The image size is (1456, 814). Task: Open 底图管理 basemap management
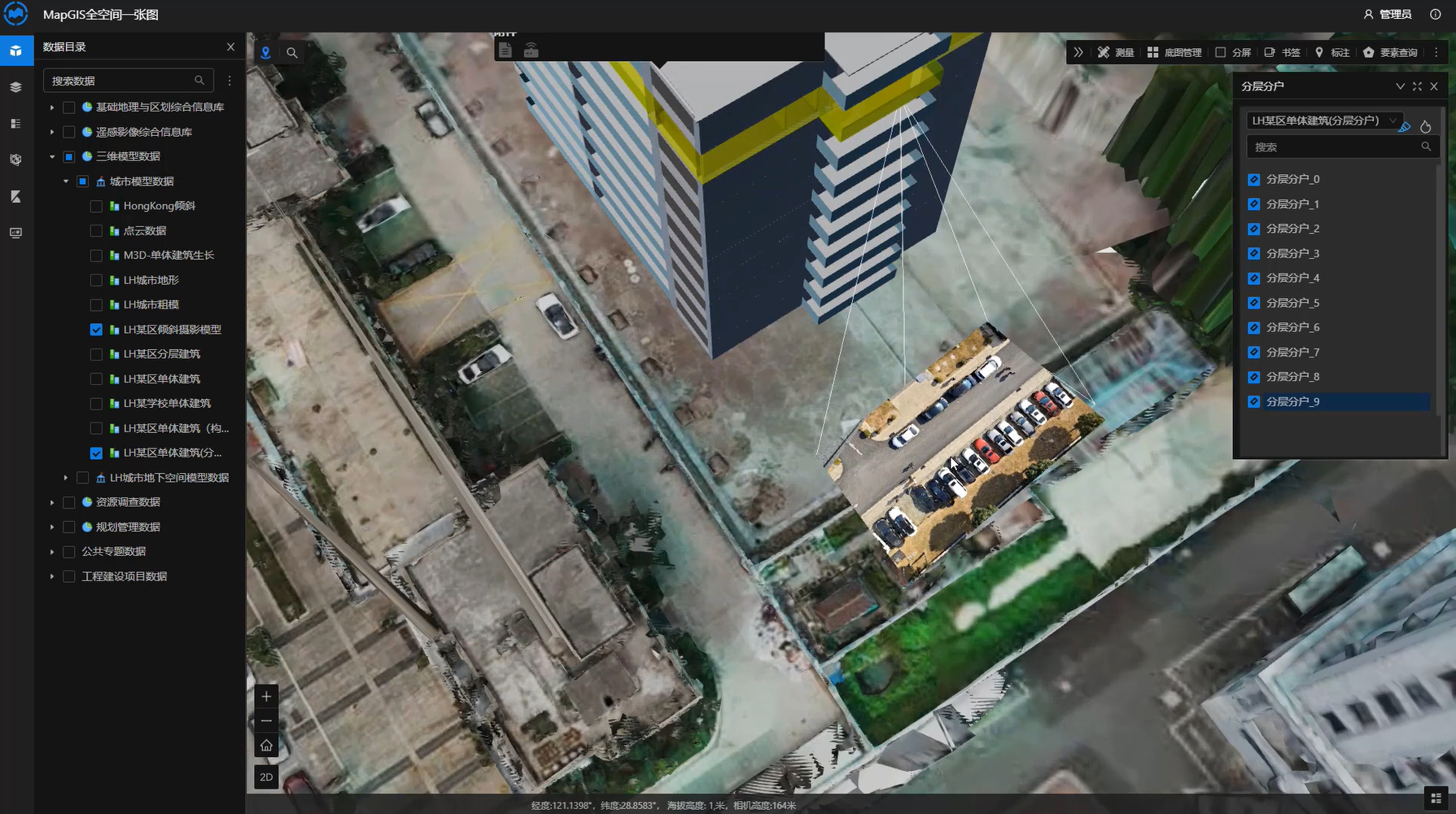coord(1174,52)
